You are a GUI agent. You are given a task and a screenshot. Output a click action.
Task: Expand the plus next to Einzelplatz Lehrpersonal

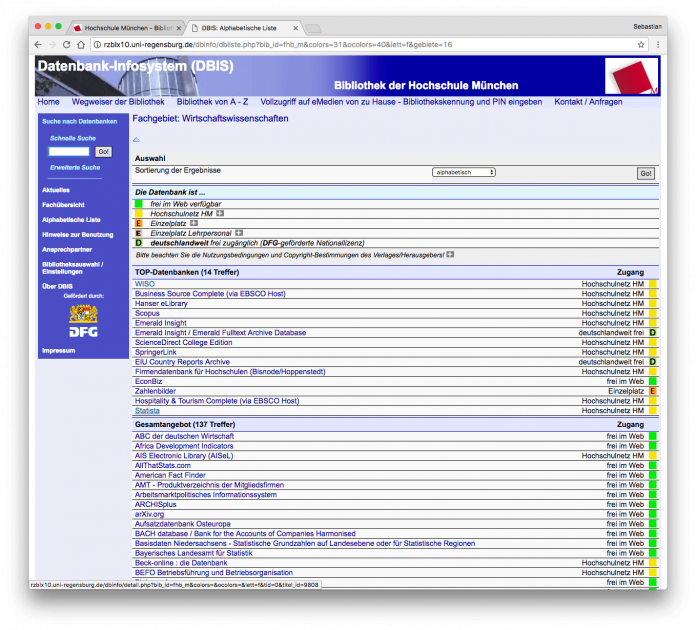pyautogui.click(x=239, y=233)
